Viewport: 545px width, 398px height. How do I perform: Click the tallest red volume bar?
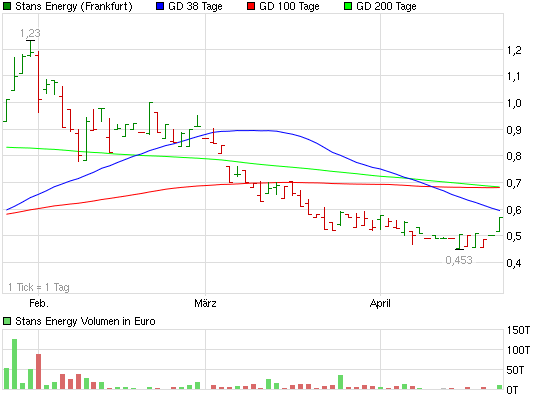[x=39, y=372]
